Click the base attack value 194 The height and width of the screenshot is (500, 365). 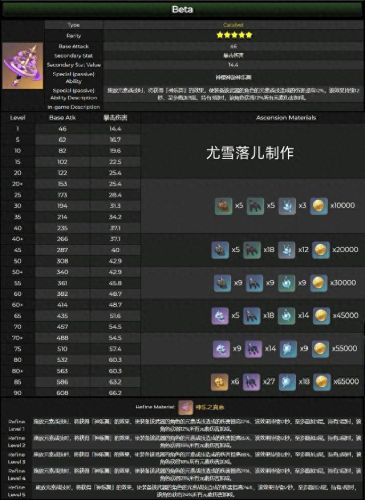(62, 206)
